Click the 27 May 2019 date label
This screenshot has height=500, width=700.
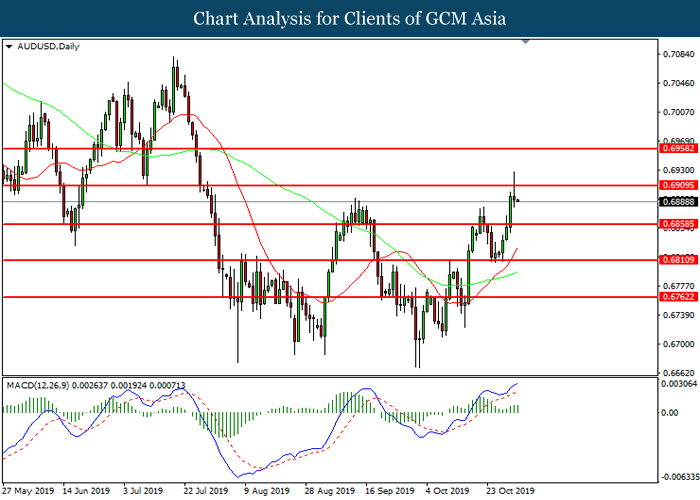(29, 491)
